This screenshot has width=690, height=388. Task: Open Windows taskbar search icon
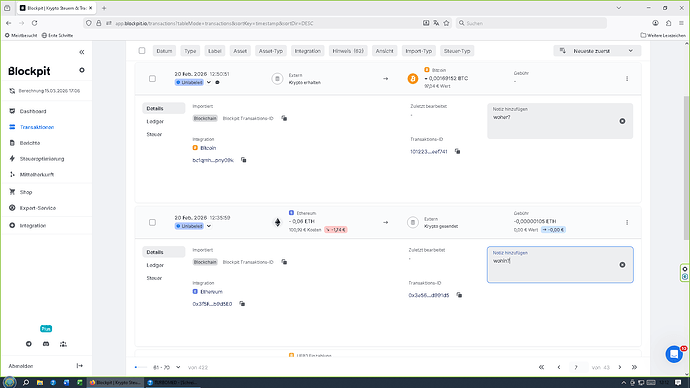click(26, 382)
